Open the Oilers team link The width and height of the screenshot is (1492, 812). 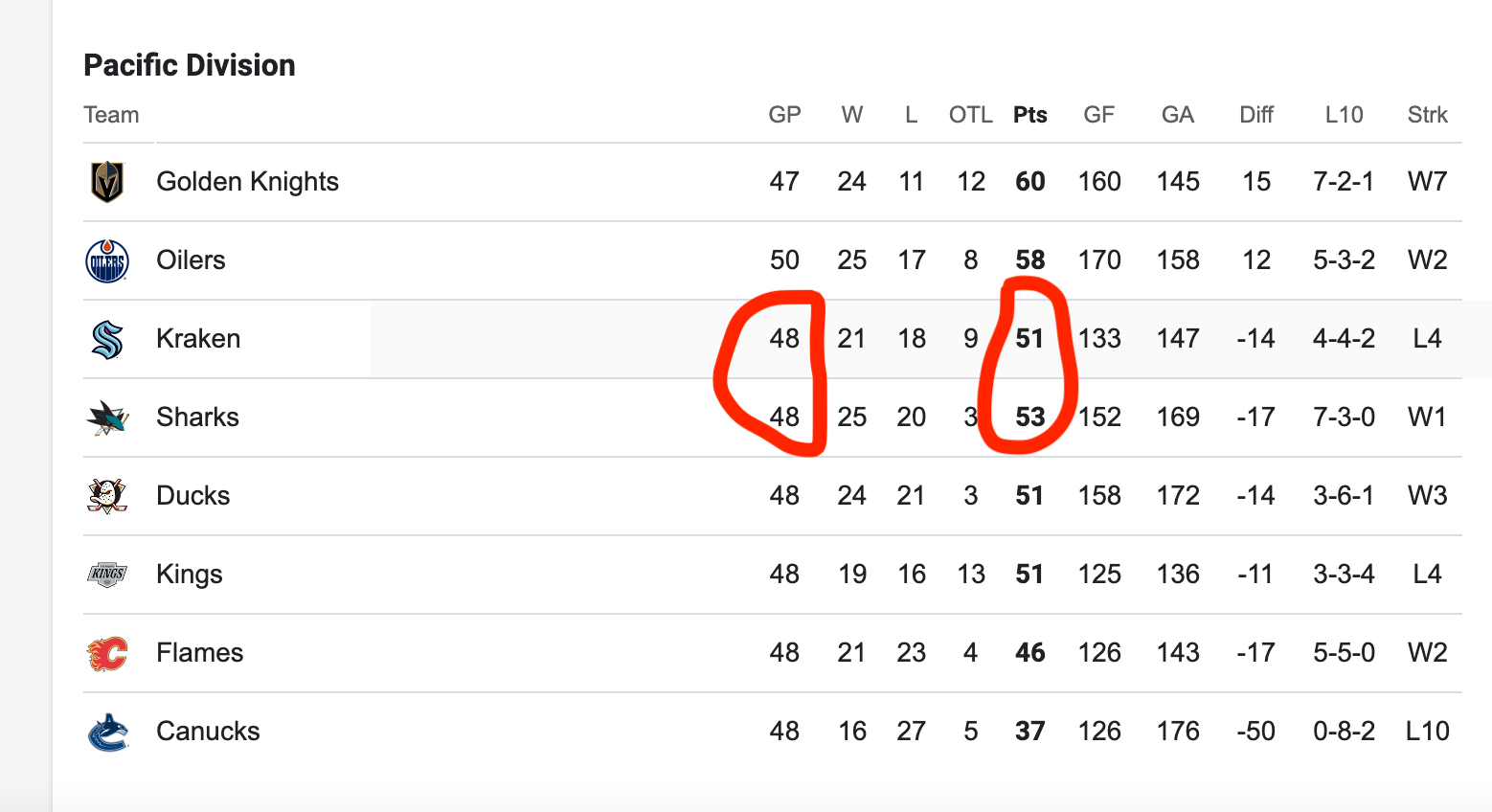point(191,260)
